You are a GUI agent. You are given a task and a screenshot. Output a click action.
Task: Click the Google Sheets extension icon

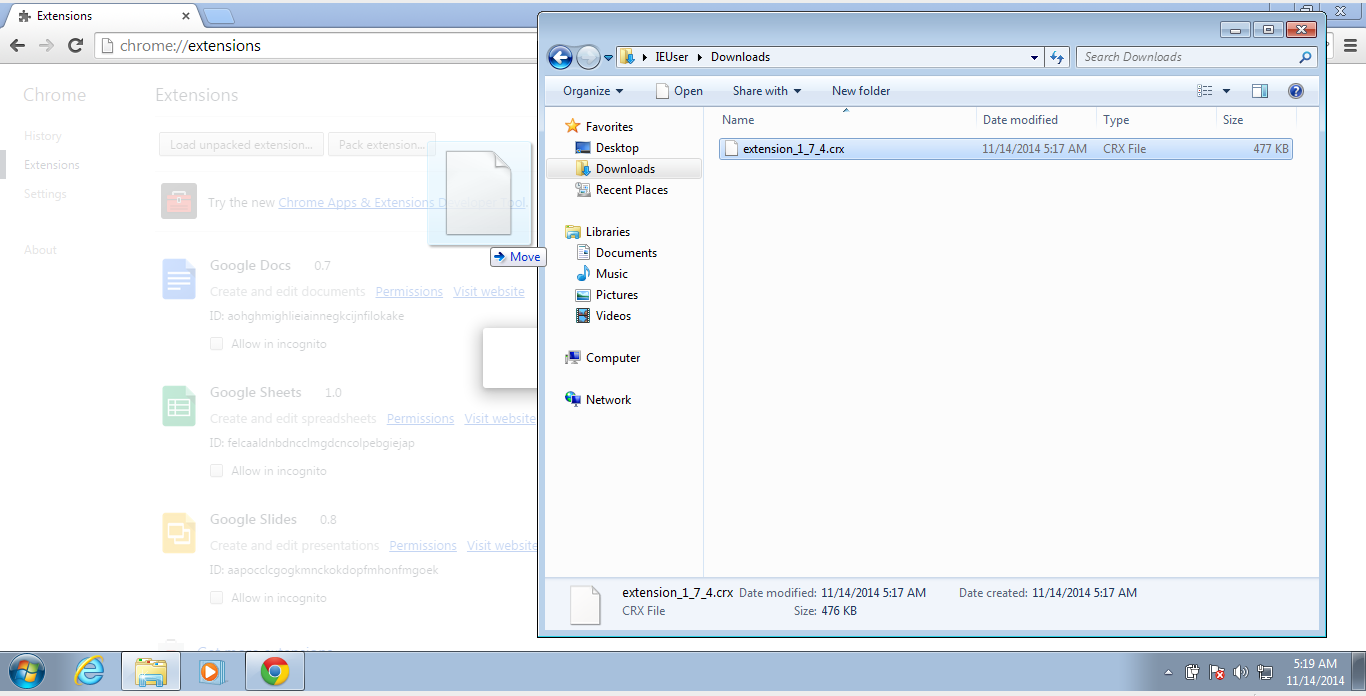click(x=179, y=406)
